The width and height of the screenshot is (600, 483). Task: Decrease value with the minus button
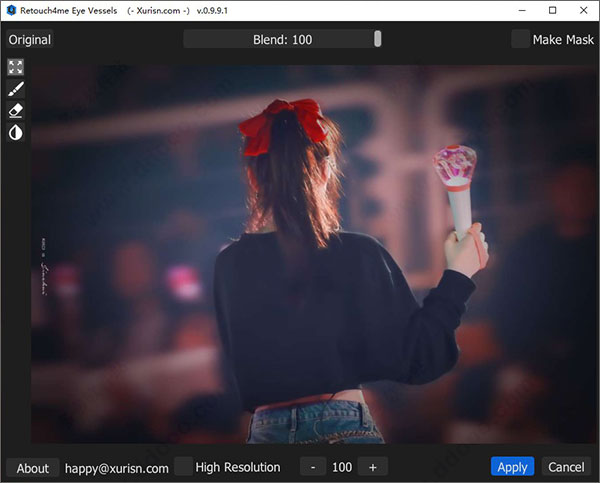coord(313,467)
